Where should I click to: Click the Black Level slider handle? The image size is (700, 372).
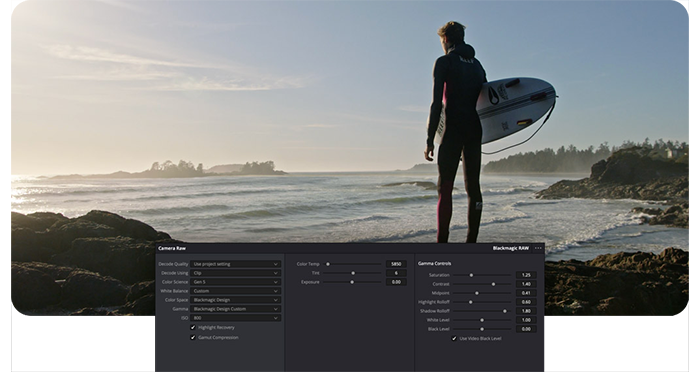tap(482, 329)
